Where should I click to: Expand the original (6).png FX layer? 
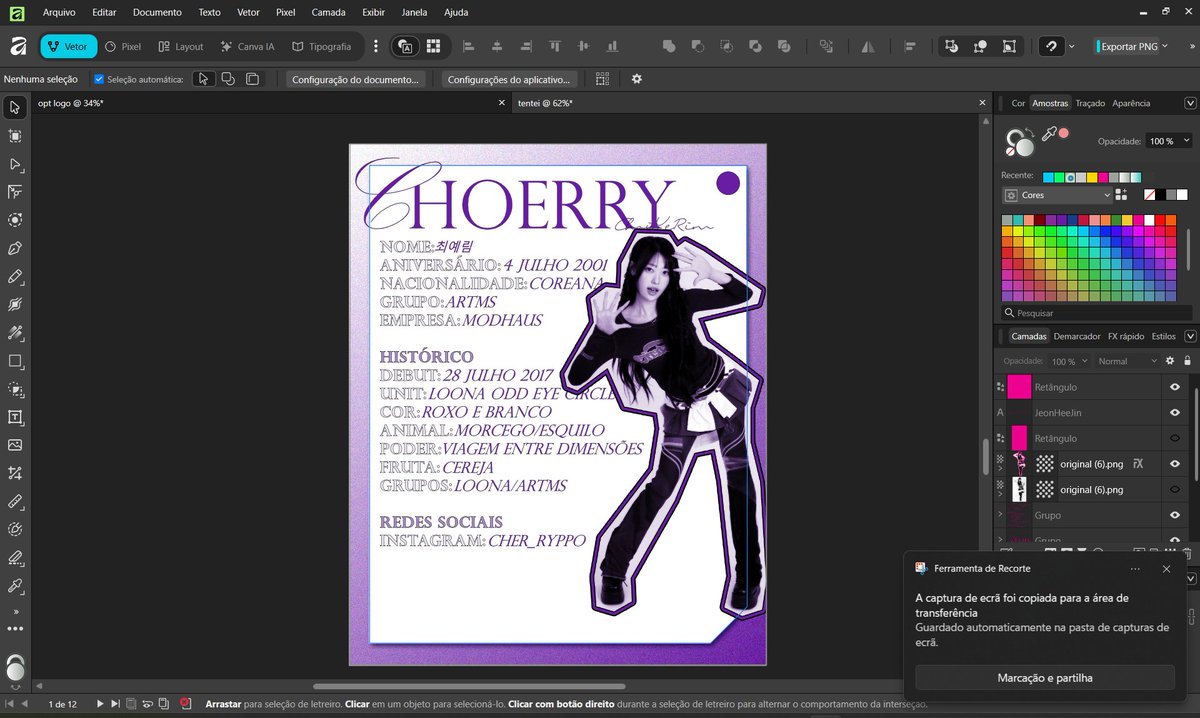pyautogui.click(x=1000, y=467)
